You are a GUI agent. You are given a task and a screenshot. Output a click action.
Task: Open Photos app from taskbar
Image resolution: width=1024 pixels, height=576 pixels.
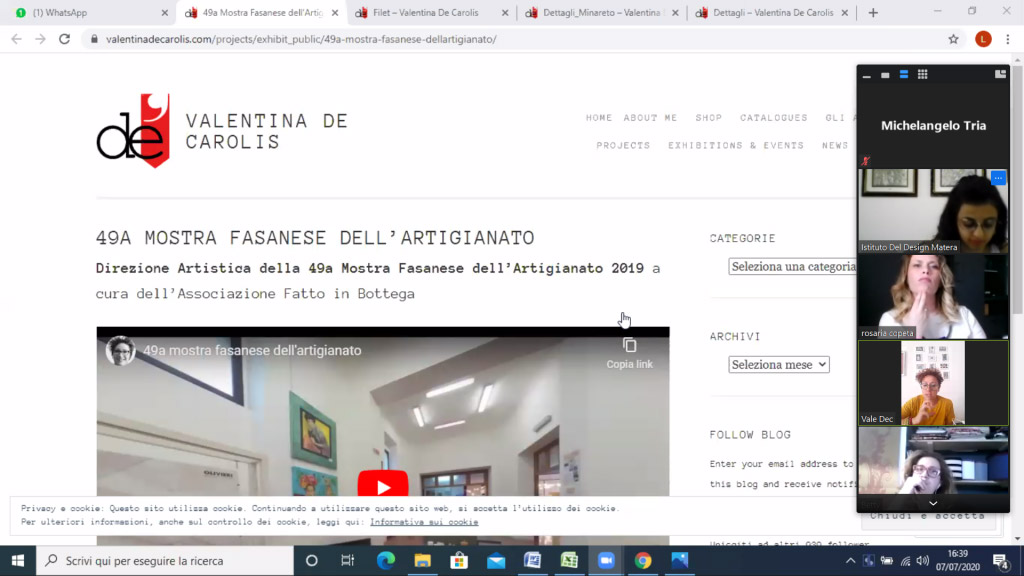680,560
